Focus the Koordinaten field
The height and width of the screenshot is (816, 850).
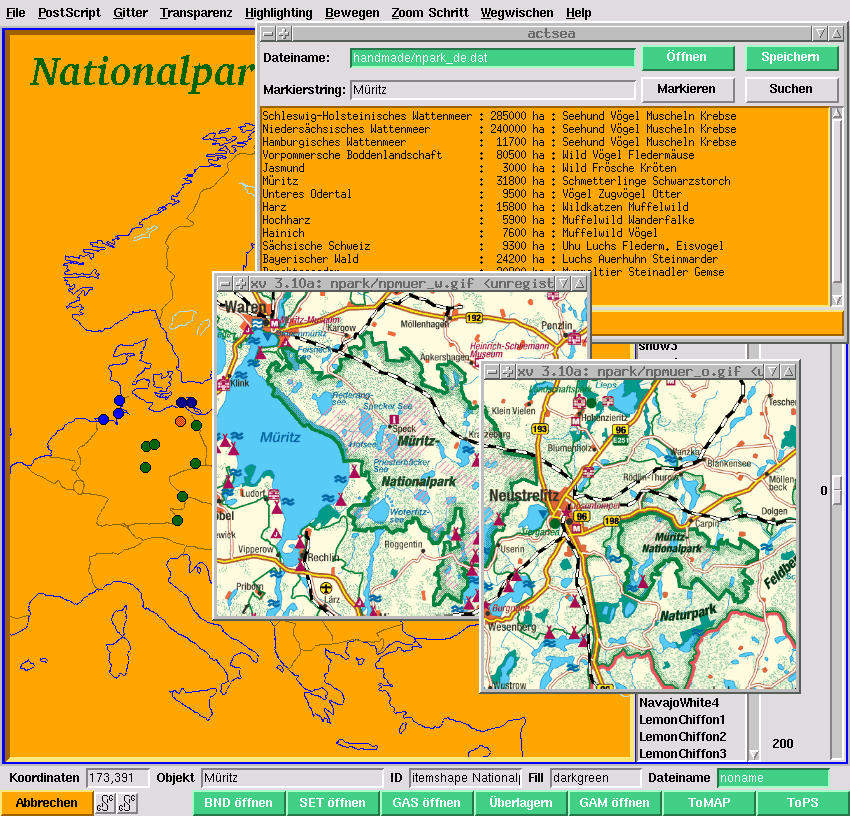(x=118, y=778)
